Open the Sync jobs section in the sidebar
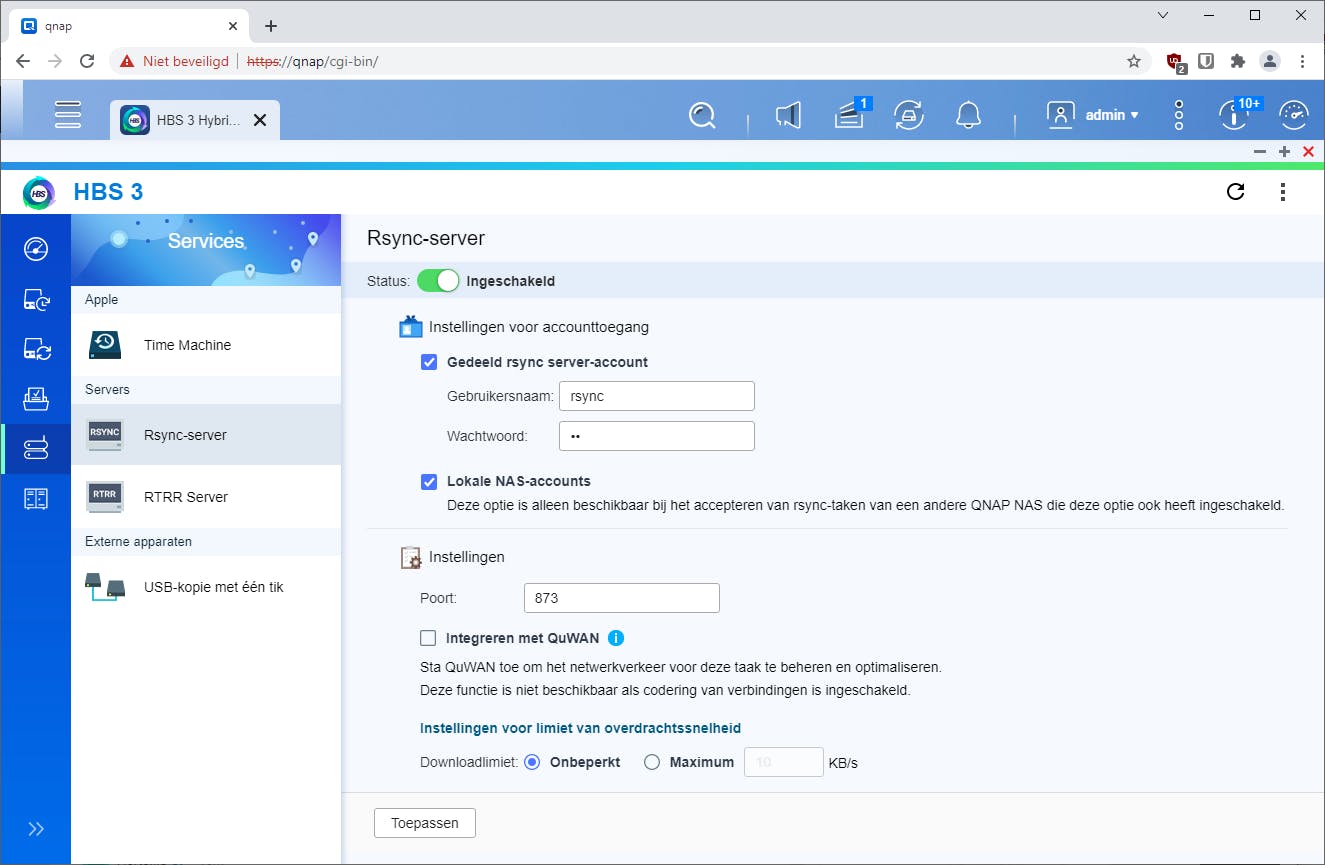The height and width of the screenshot is (865, 1325). 37,349
